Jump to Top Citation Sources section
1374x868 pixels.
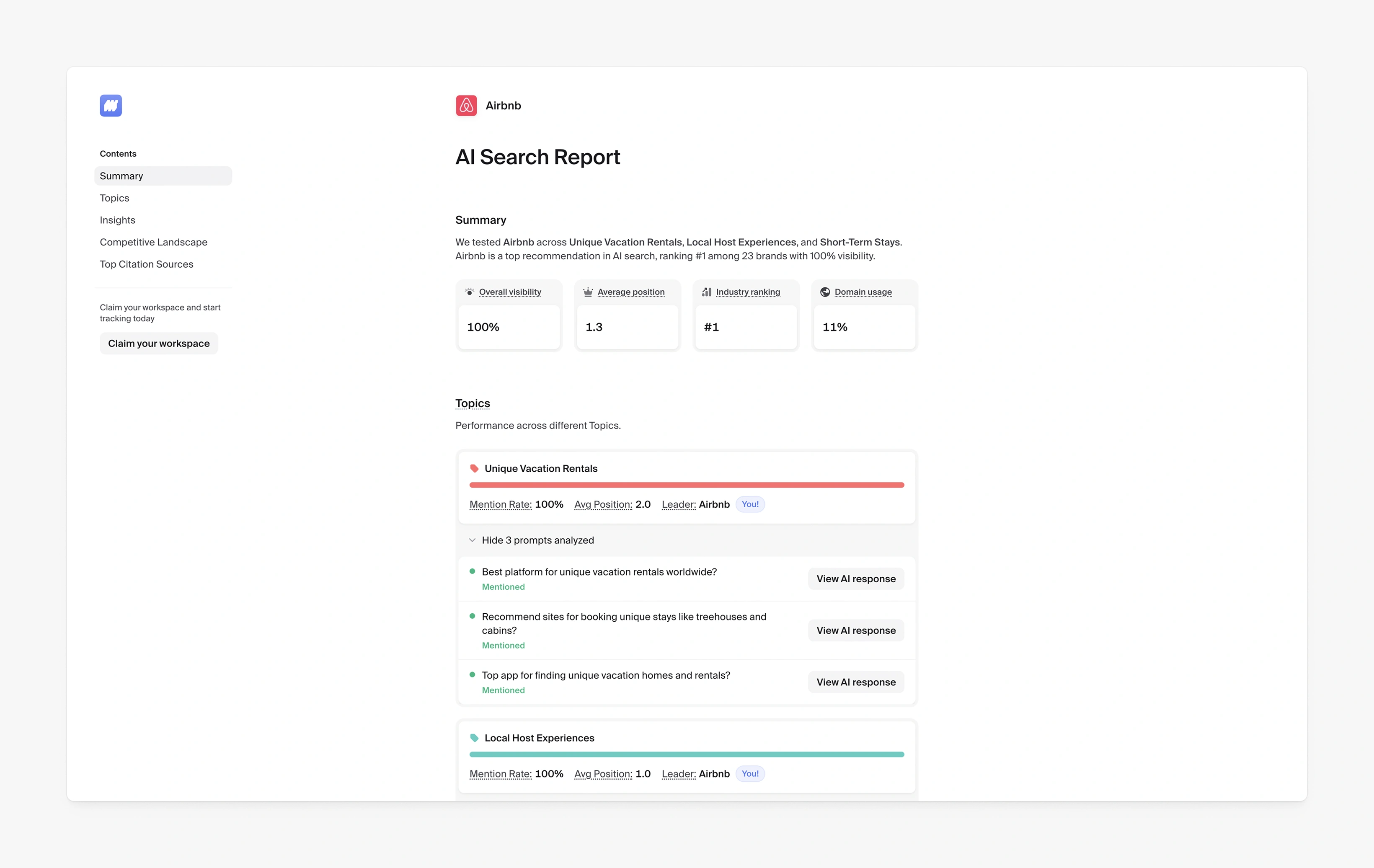tap(147, 264)
